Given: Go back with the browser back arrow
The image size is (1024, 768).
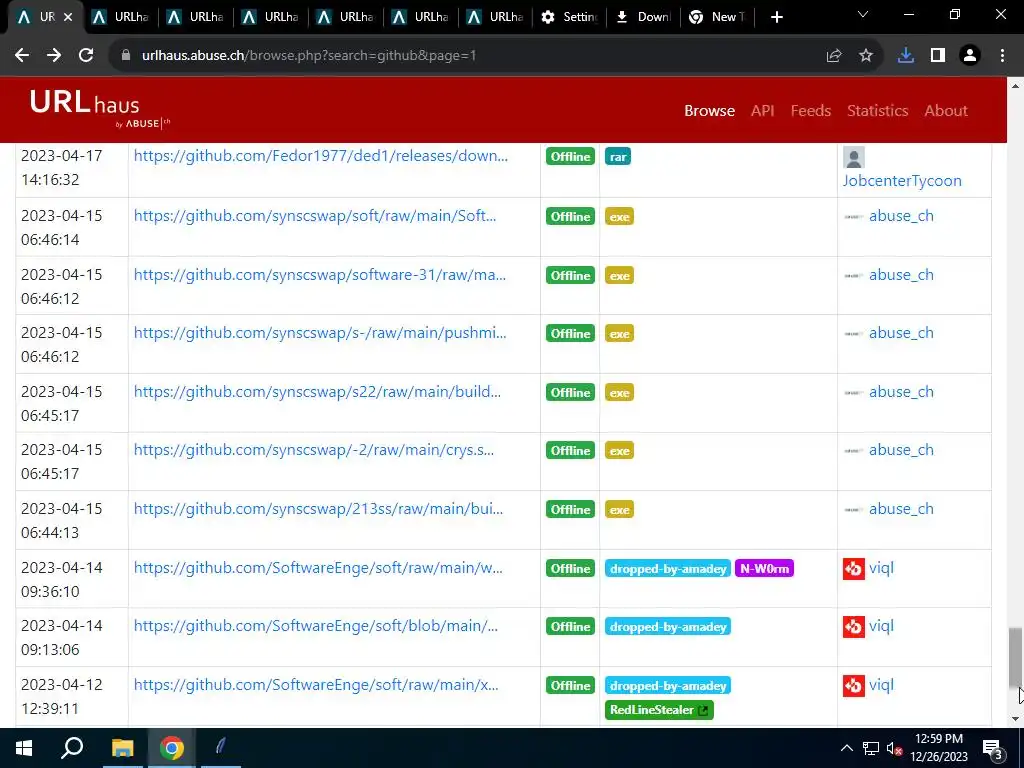Looking at the screenshot, I should click(22, 56).
